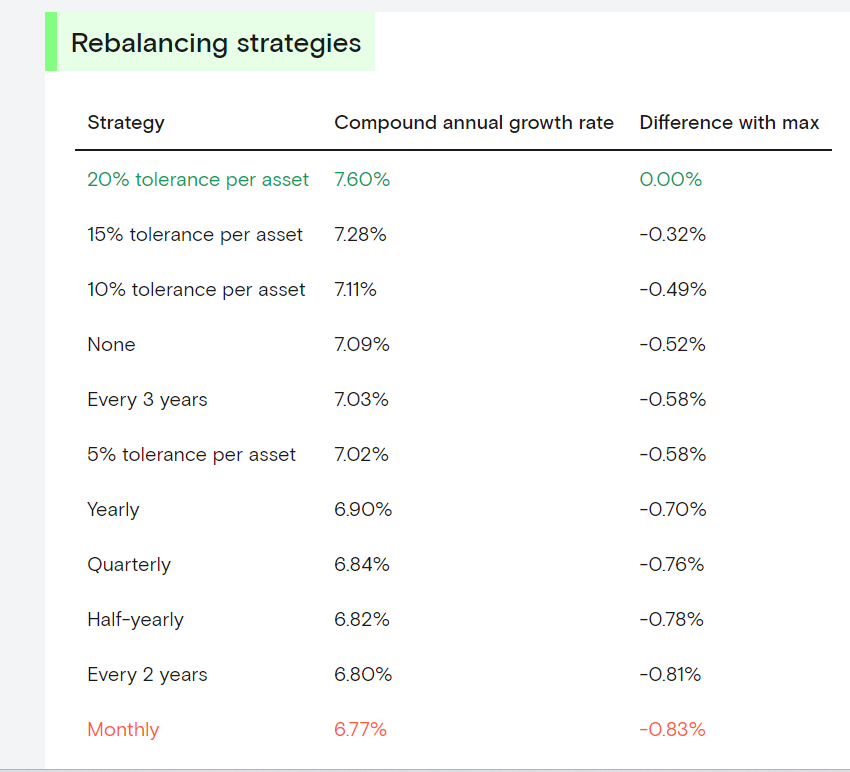Click the green 0.00% difference value
The height and width of the screenshot is (772, 850).
tap(671, 180)
